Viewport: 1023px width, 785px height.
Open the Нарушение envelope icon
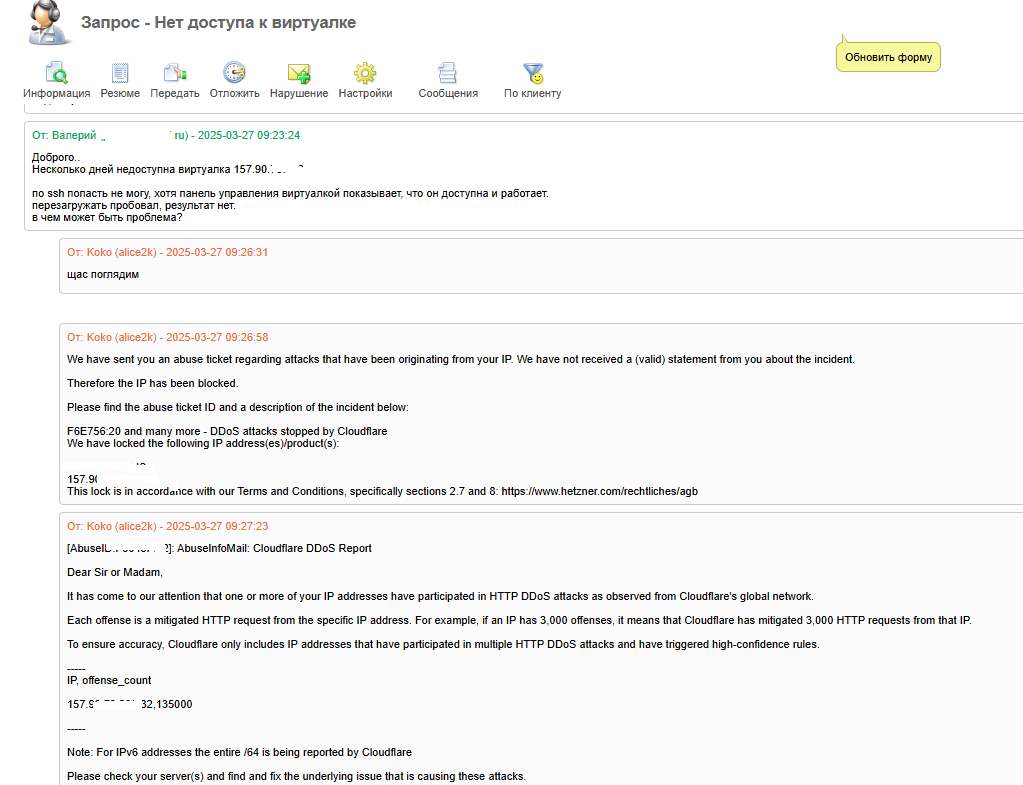(299, 73)
